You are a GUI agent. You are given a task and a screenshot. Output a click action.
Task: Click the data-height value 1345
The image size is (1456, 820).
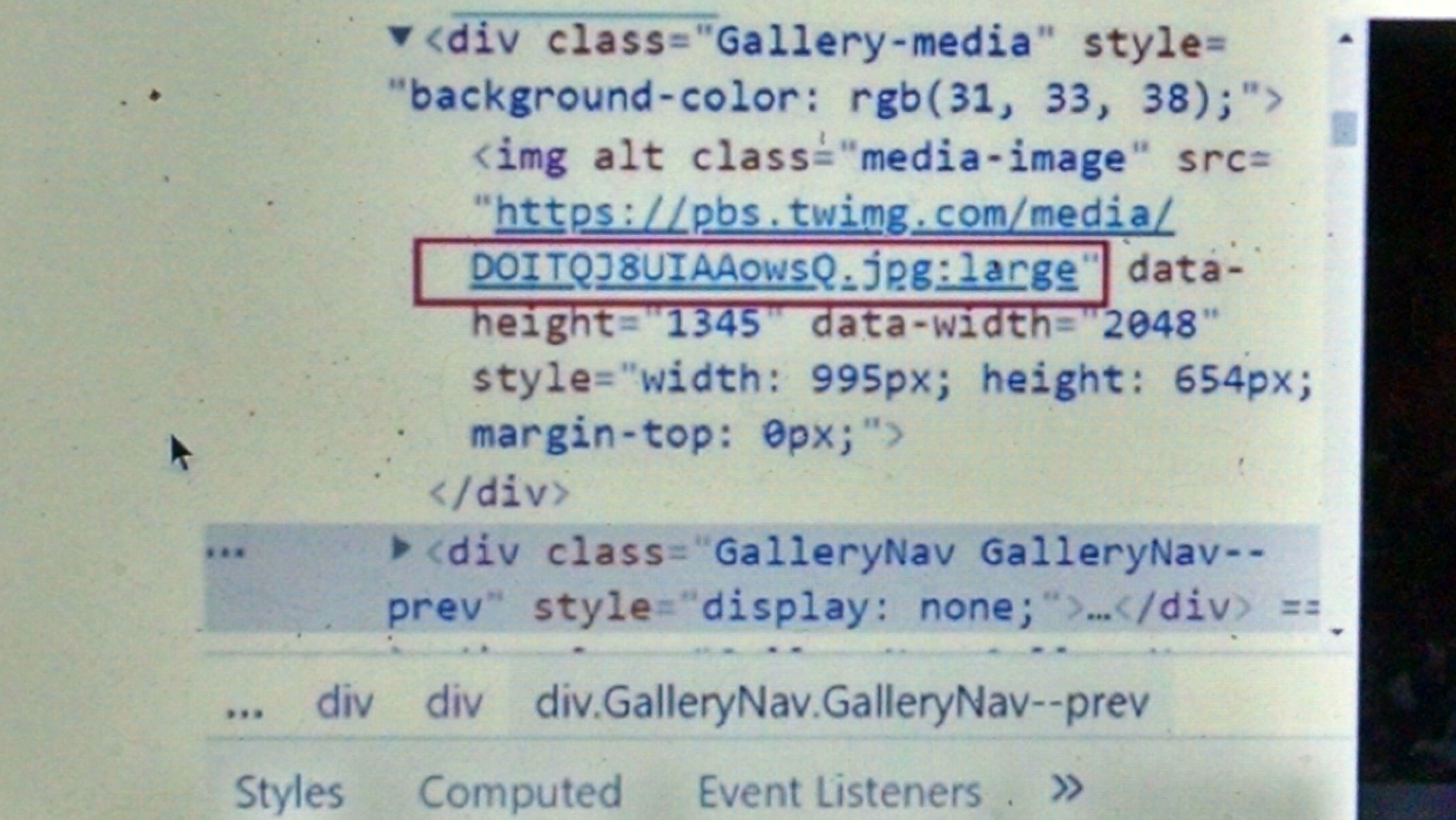point(714,324)
